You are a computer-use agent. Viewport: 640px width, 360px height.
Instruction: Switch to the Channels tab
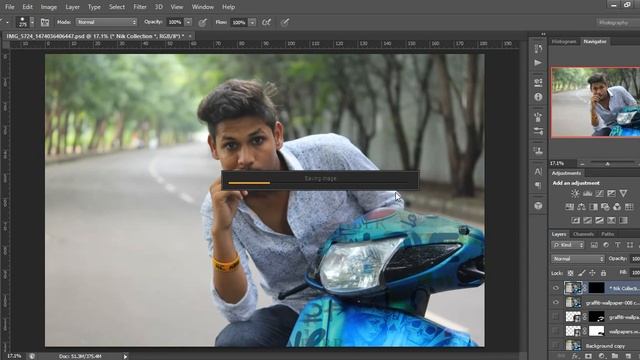(583, 234)
